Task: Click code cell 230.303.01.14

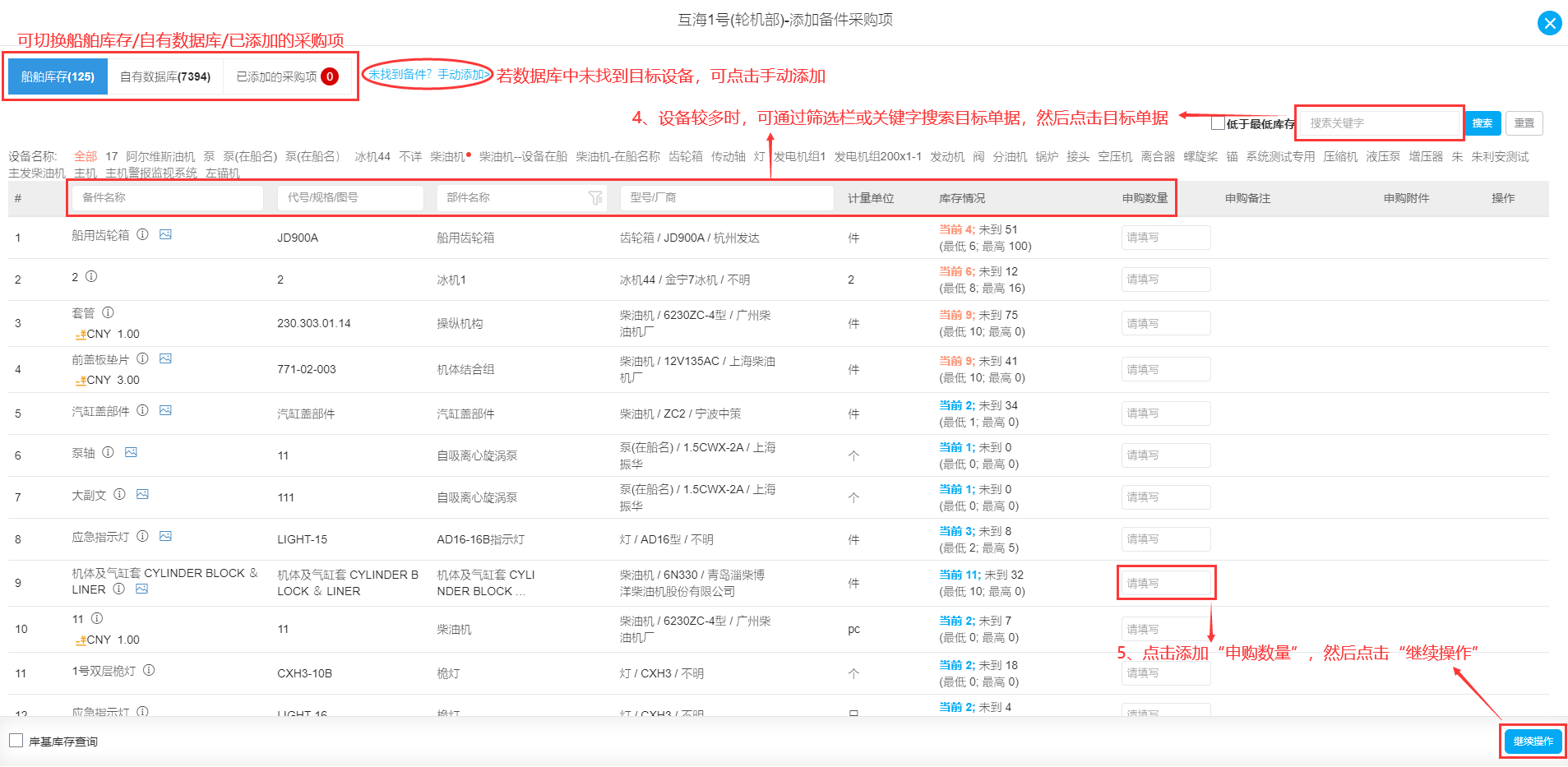Action: tap(314, 323)
